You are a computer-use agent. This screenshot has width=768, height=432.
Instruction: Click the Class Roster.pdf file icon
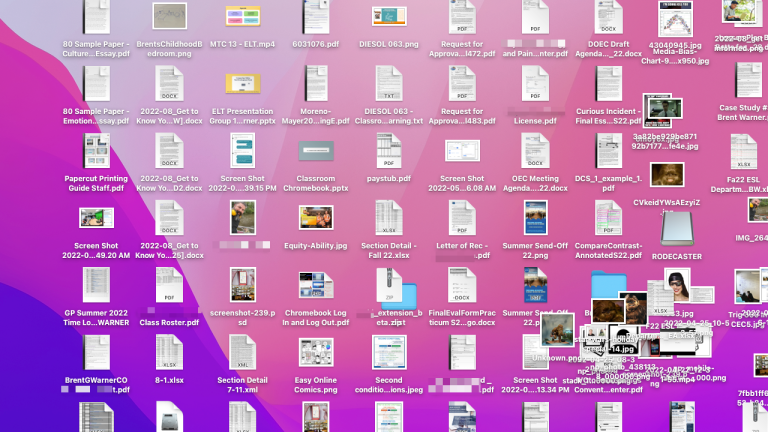click(x=169, y=290)
